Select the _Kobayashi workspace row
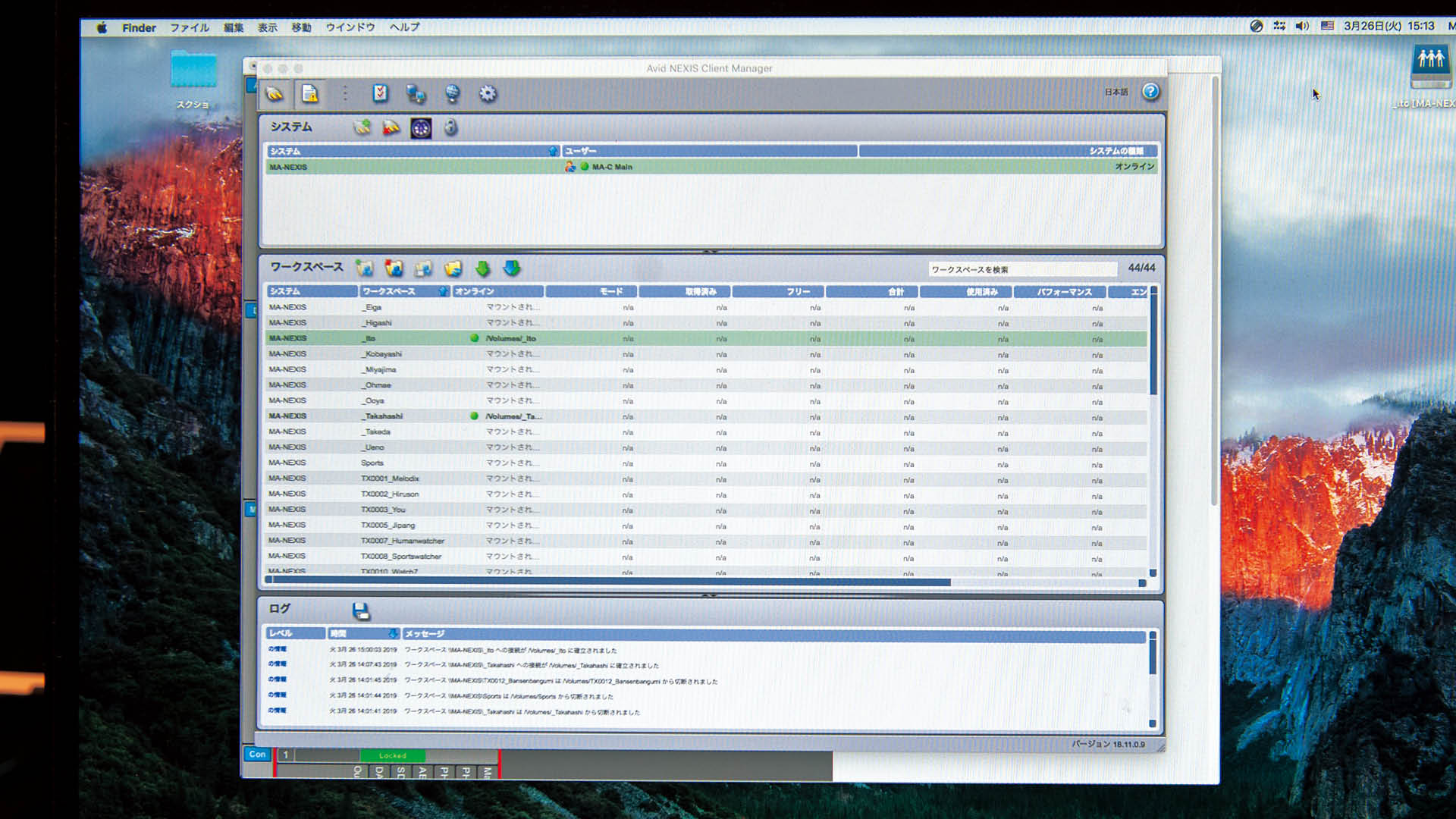 click(706, 354)
